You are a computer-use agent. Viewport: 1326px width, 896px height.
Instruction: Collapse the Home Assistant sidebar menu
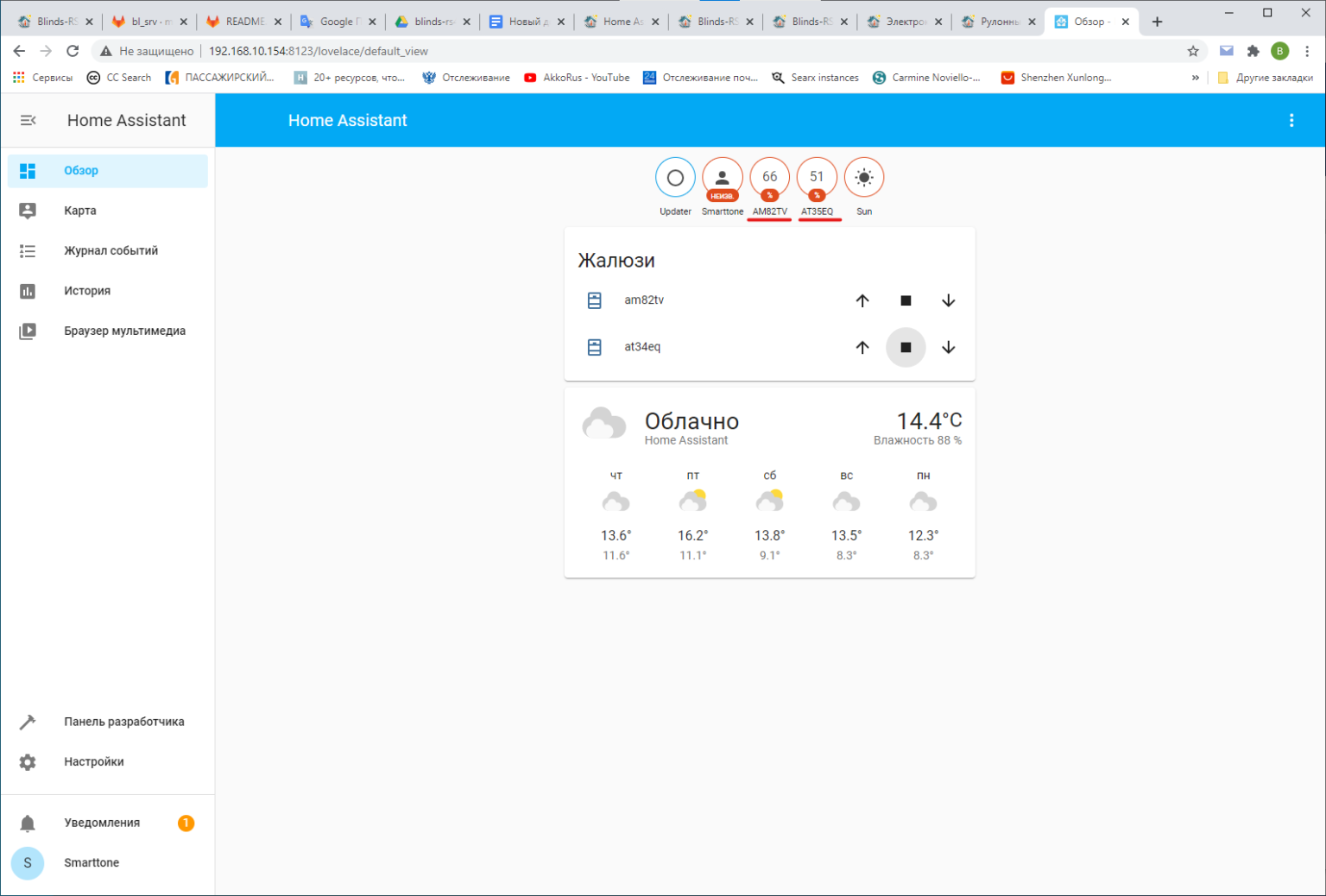(28, 120)
